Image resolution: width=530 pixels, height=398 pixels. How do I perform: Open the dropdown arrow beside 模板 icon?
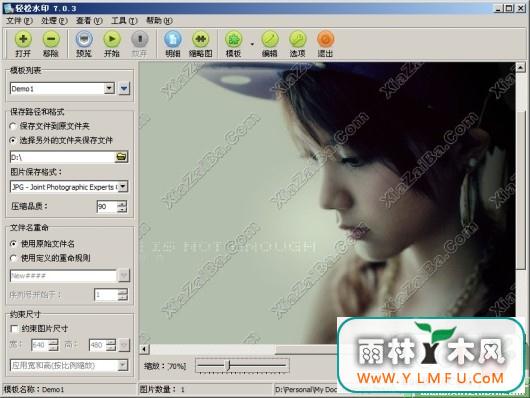pos(252,44)
